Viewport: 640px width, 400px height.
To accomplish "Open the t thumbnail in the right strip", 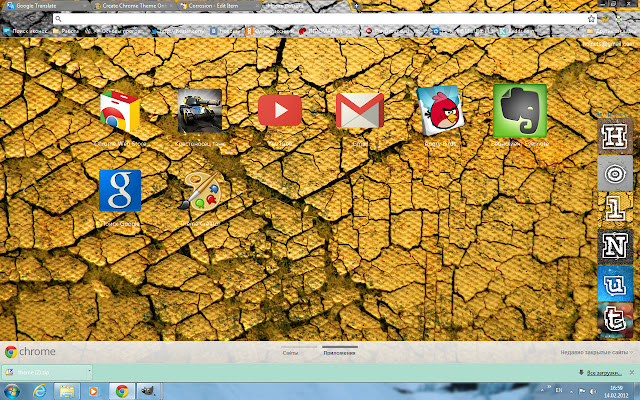I will [x=615, y=320].
